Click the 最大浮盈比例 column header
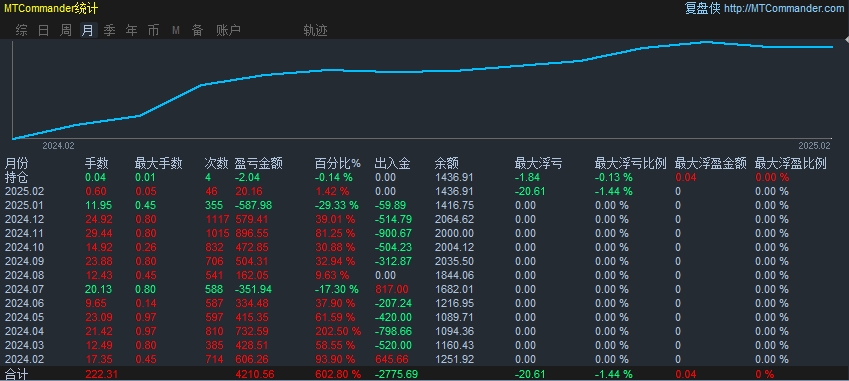The image size is (849, 381). [x=791, y=163]
